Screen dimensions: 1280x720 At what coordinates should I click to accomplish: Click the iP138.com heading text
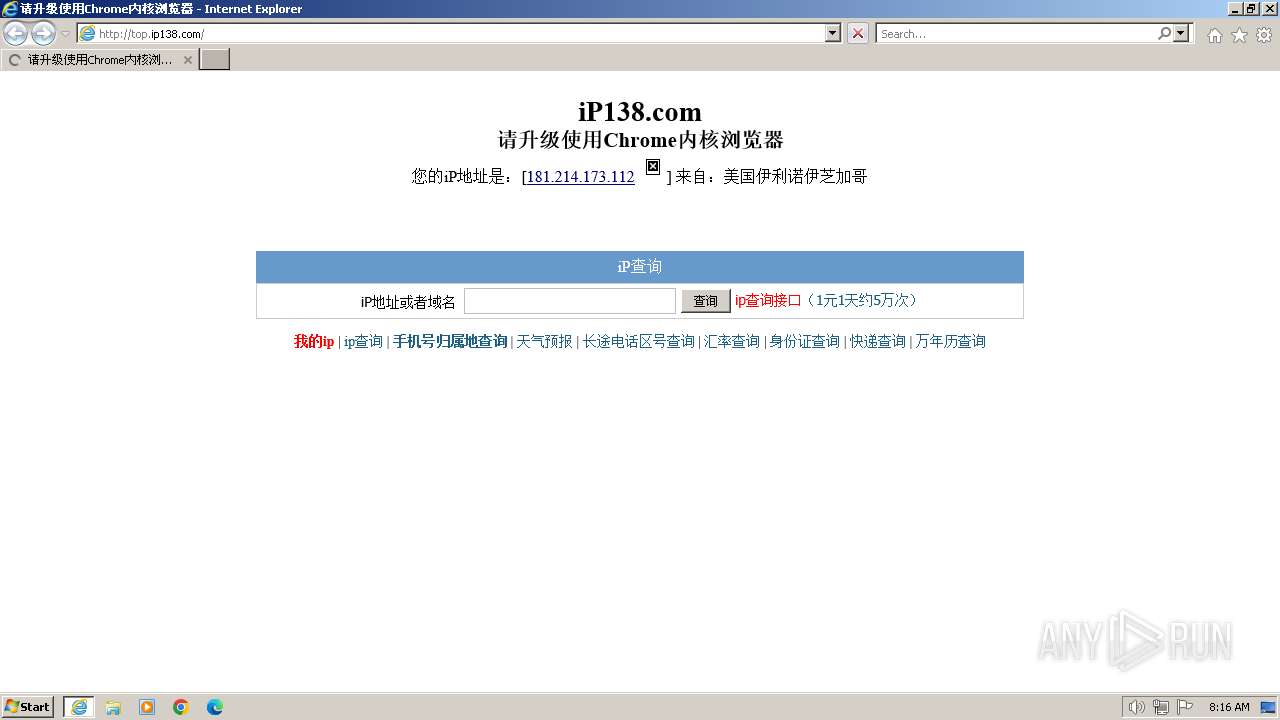tap(640, 111)
